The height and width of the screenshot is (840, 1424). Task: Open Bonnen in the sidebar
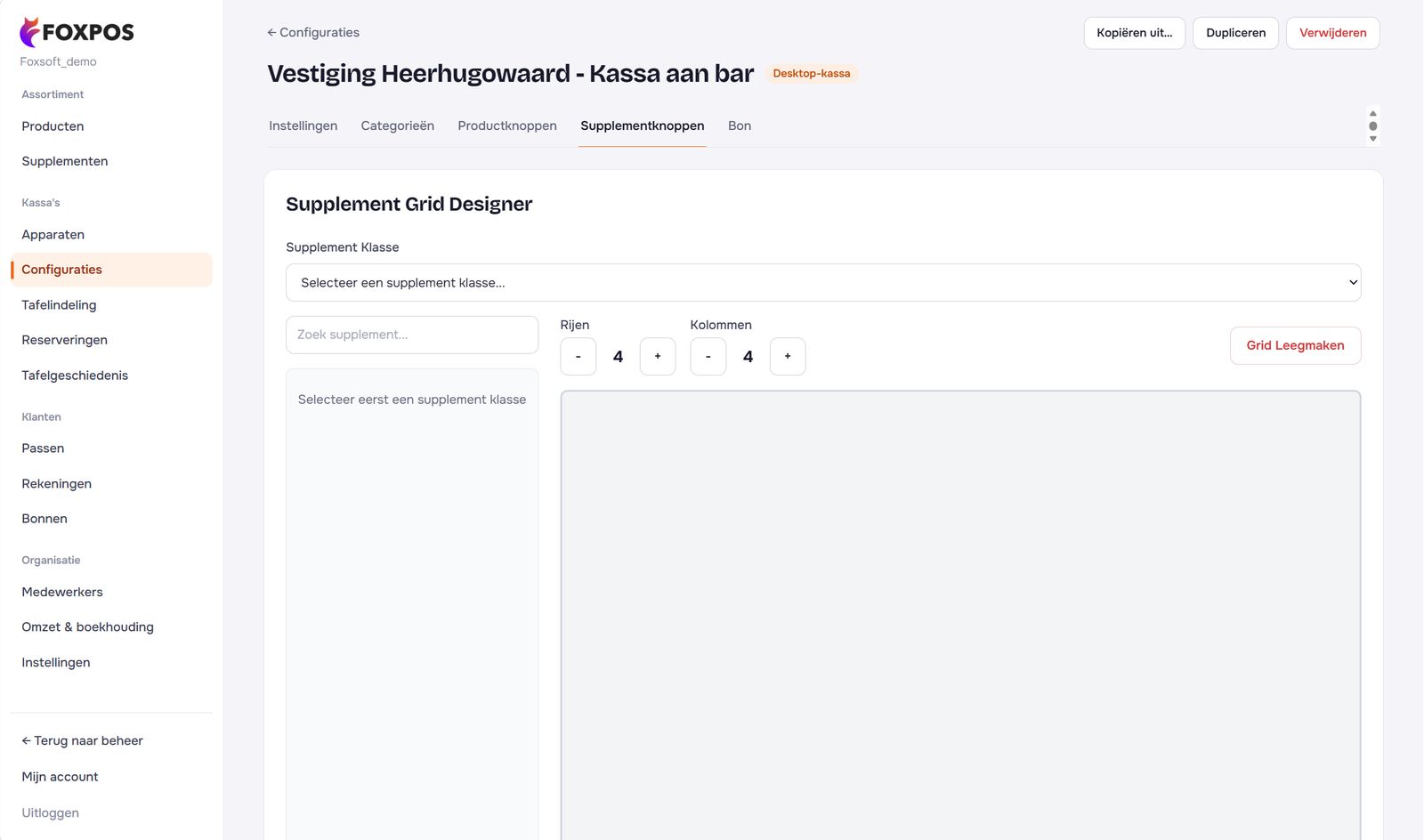click(111, 519)
